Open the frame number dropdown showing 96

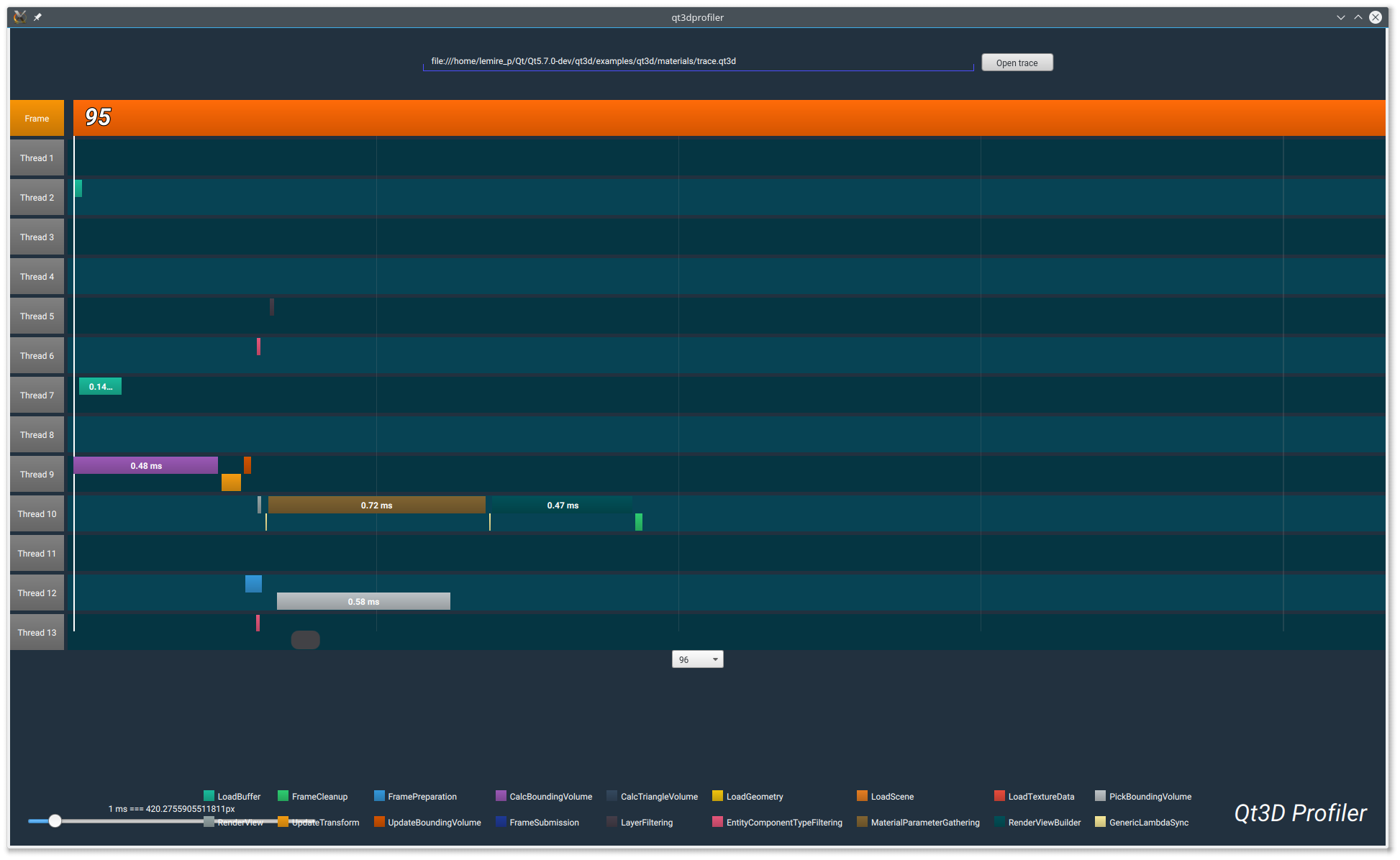[x=697, y=659]
